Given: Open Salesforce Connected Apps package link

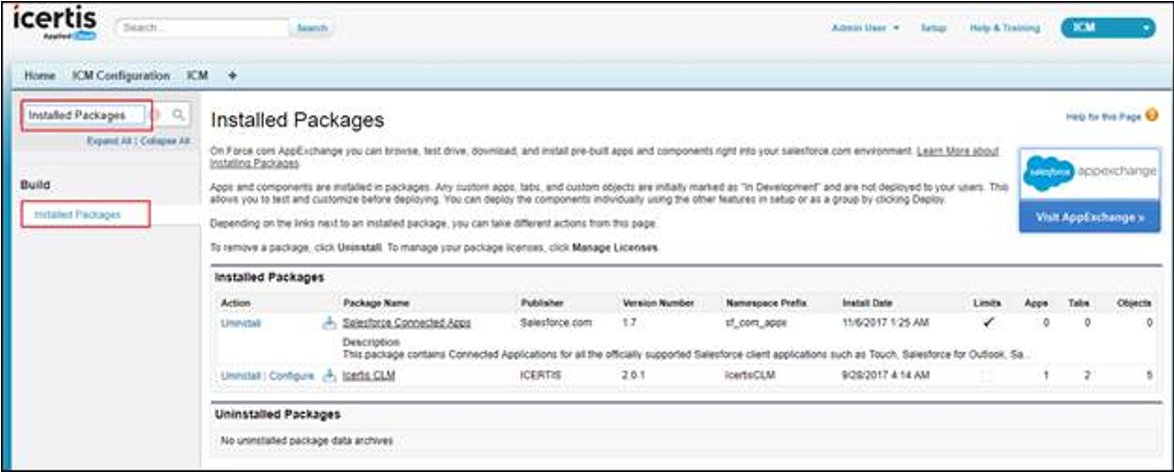Looking at the screenshot, I should (407, 323).
